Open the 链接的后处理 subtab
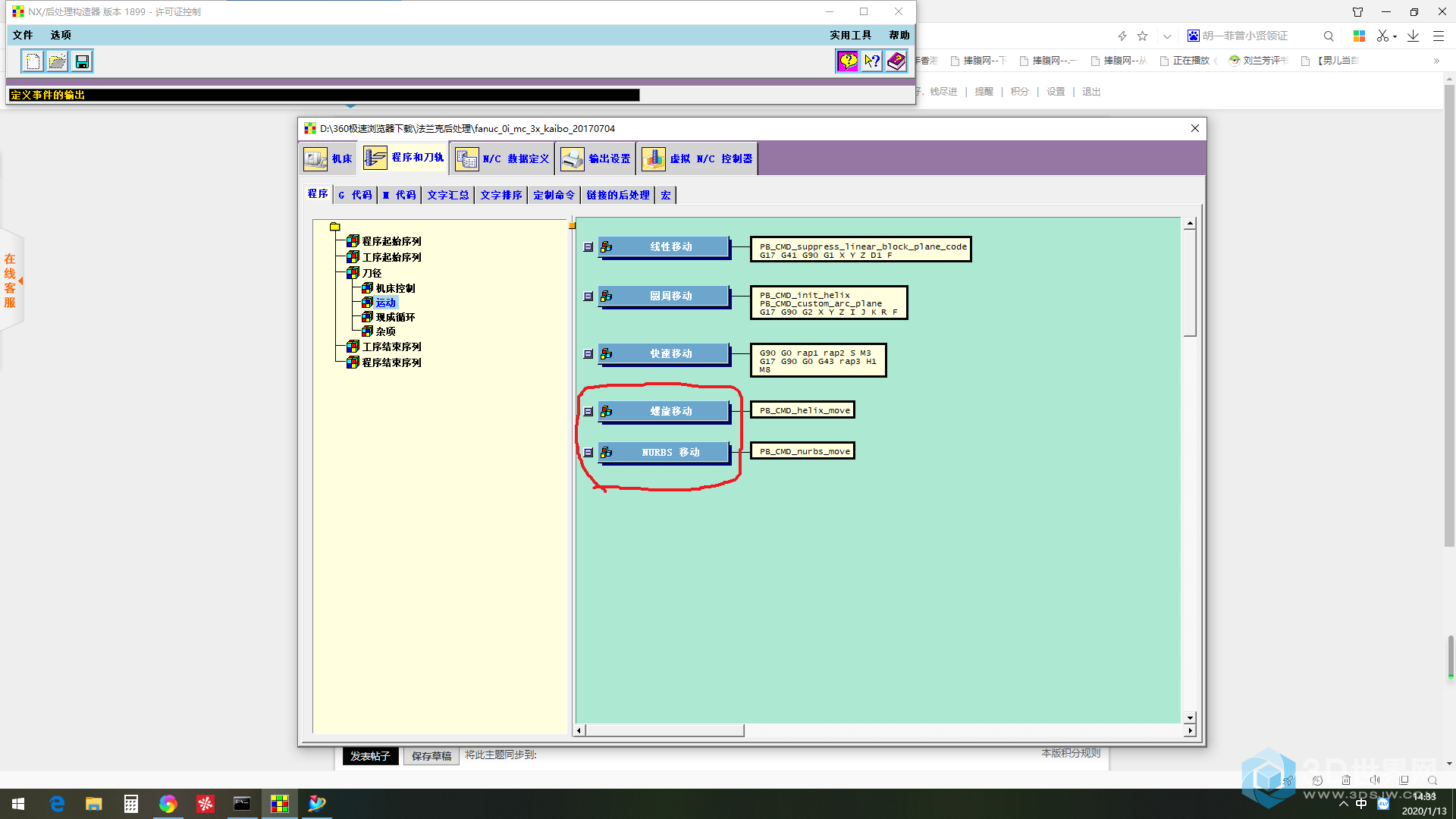1456x819 pixels. pyautogui.click(x=618, y=195)
